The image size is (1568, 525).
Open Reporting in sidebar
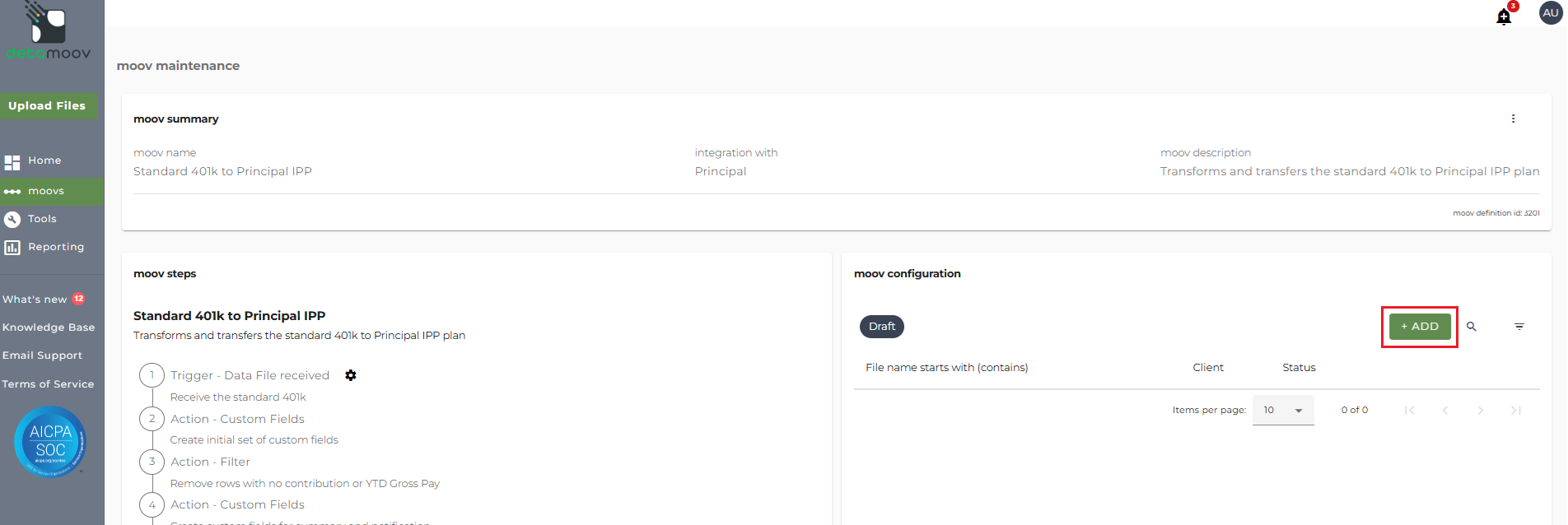[56, 247]
